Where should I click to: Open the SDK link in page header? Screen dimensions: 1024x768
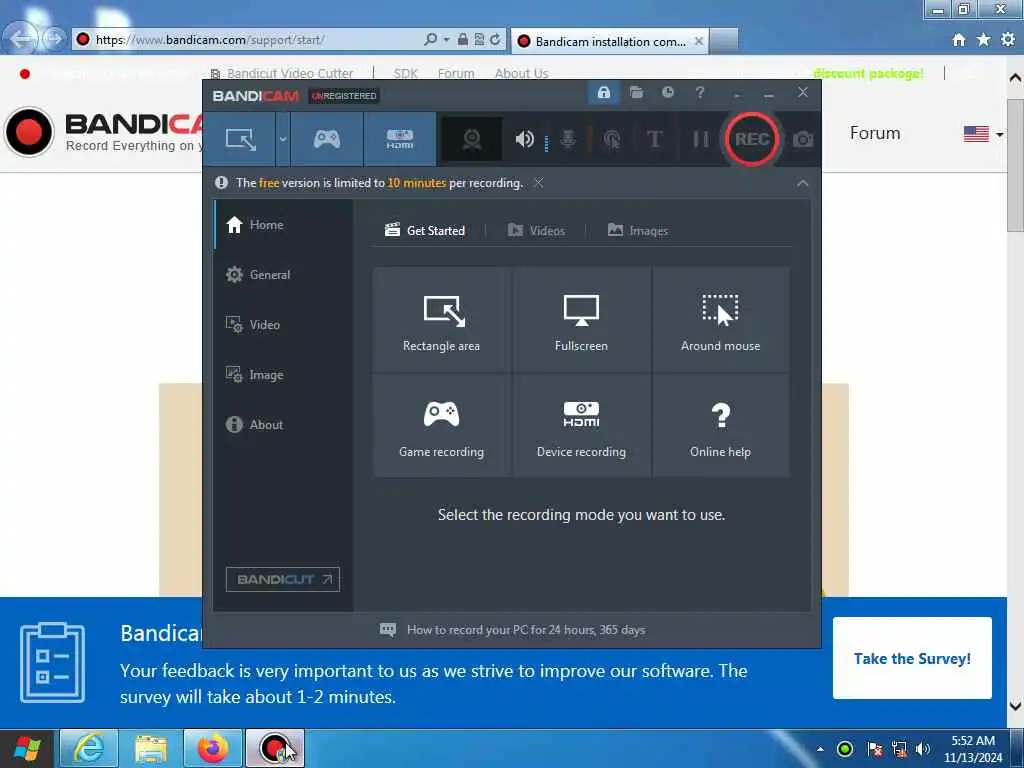406,73
